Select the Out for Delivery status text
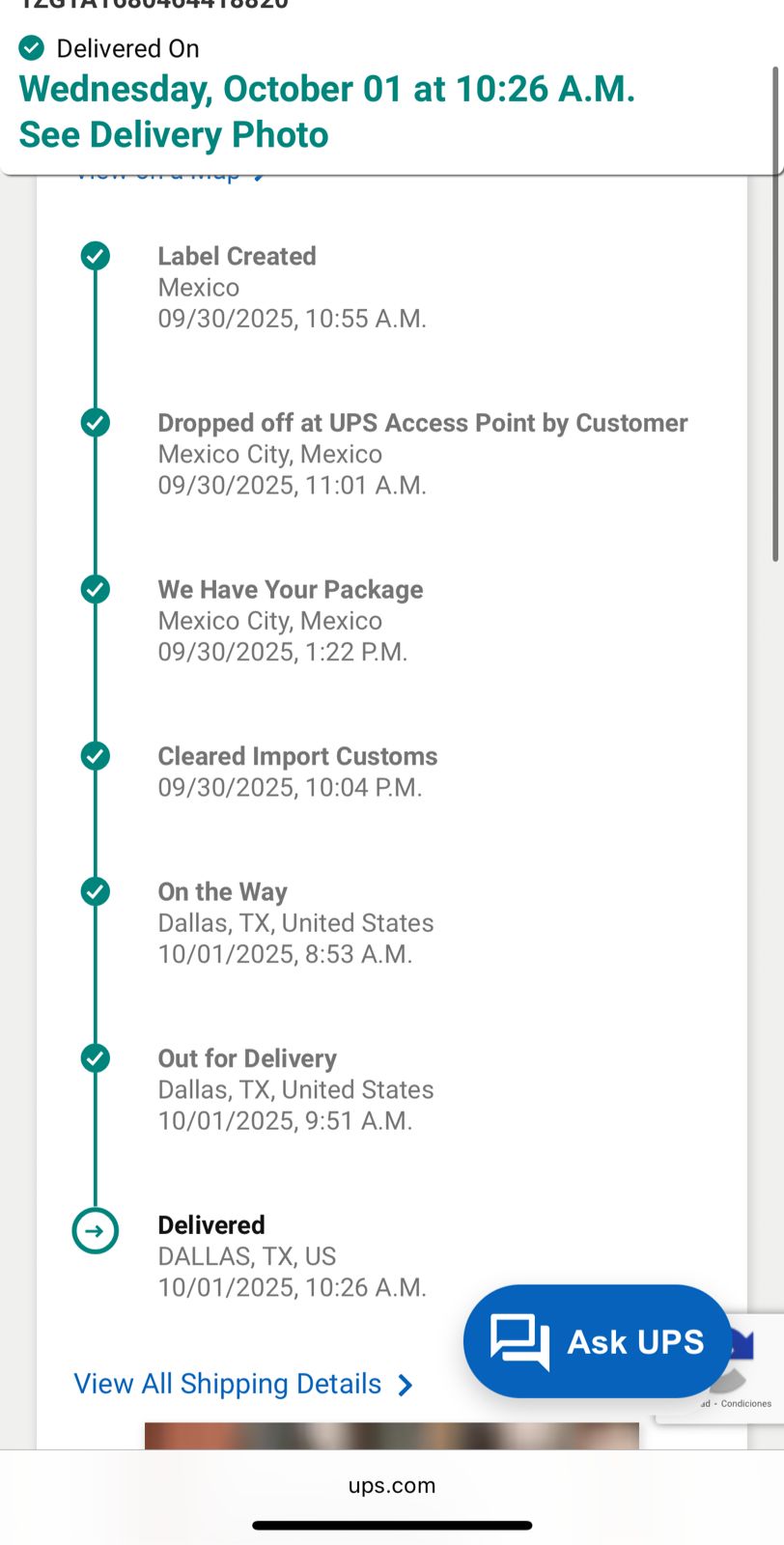This screenshot has height=1545, width=784. 247,1058
